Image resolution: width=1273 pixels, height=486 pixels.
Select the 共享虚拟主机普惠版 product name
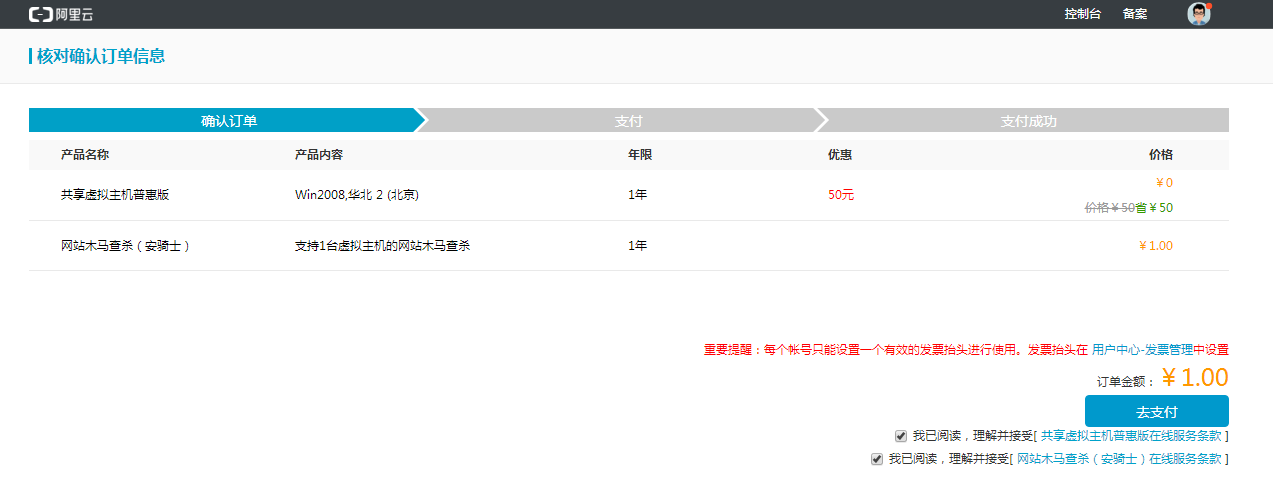pos(115,195)
